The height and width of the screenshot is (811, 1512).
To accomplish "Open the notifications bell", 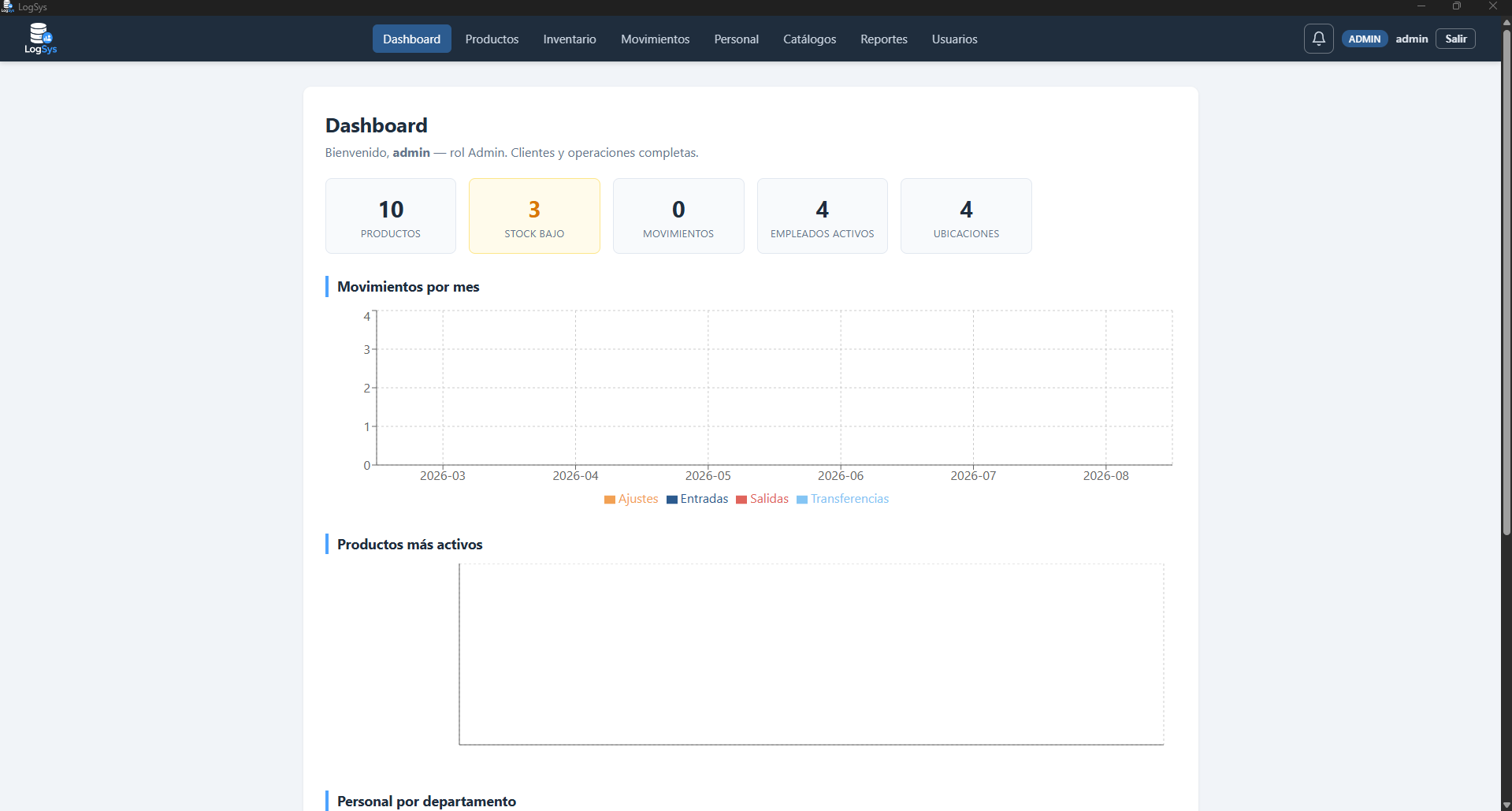I will coord(1318,39).
